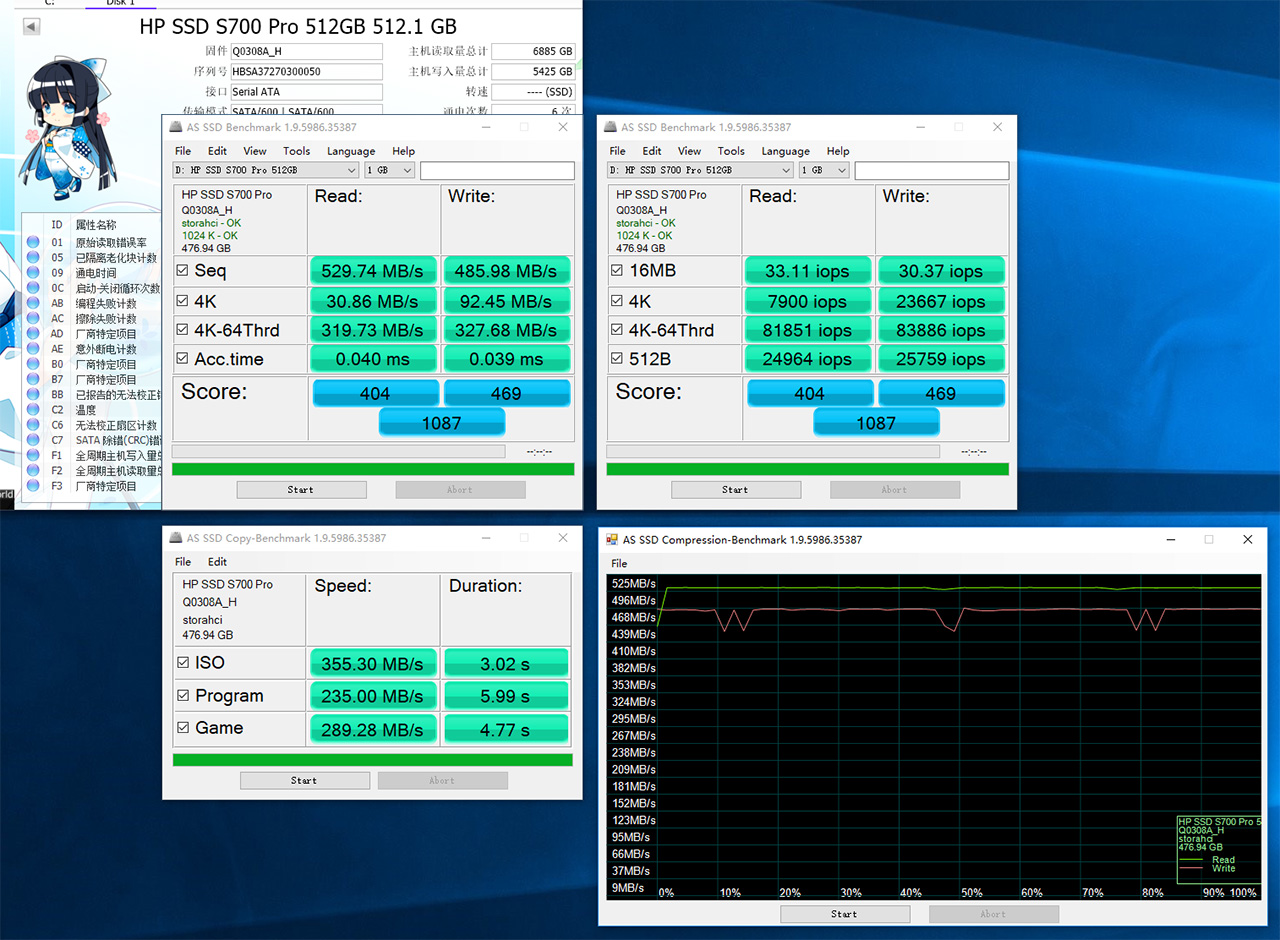Click the green progress bar in Copy-Benchmark
Screen dimensions: 1280x940
point(372,760)
